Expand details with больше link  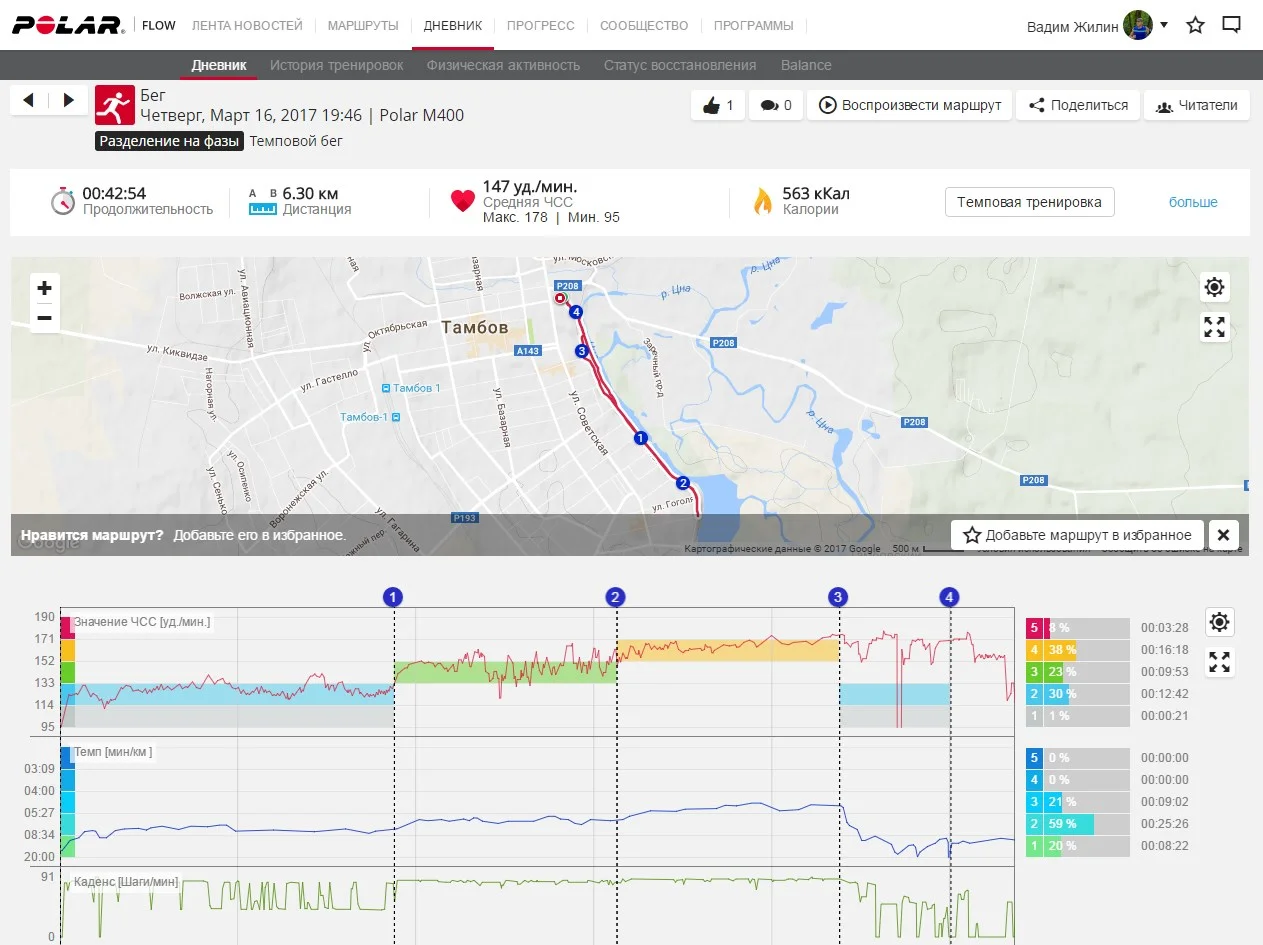coord(1193,202)
